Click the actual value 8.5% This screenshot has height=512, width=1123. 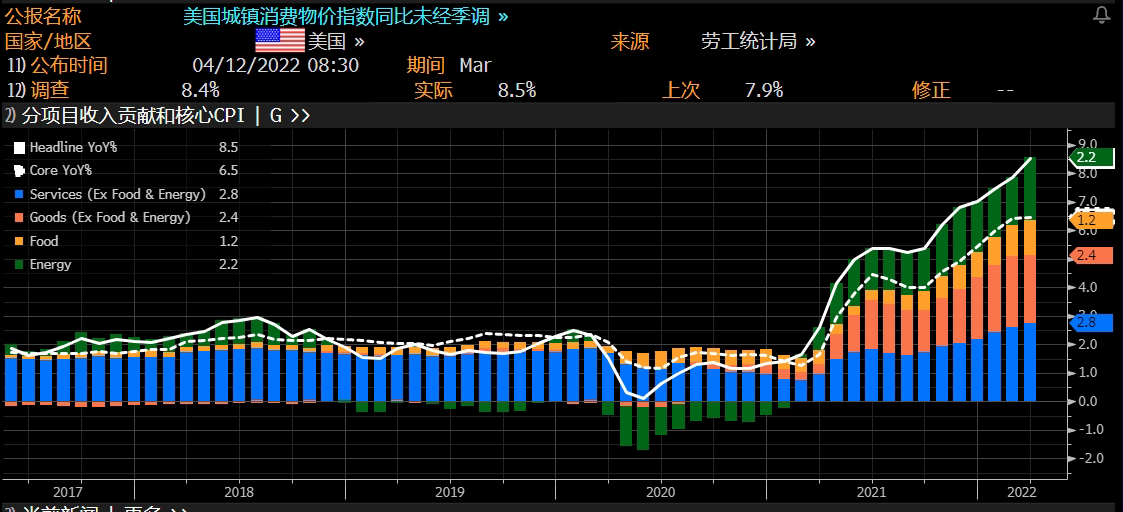click(x=517, y=90)
